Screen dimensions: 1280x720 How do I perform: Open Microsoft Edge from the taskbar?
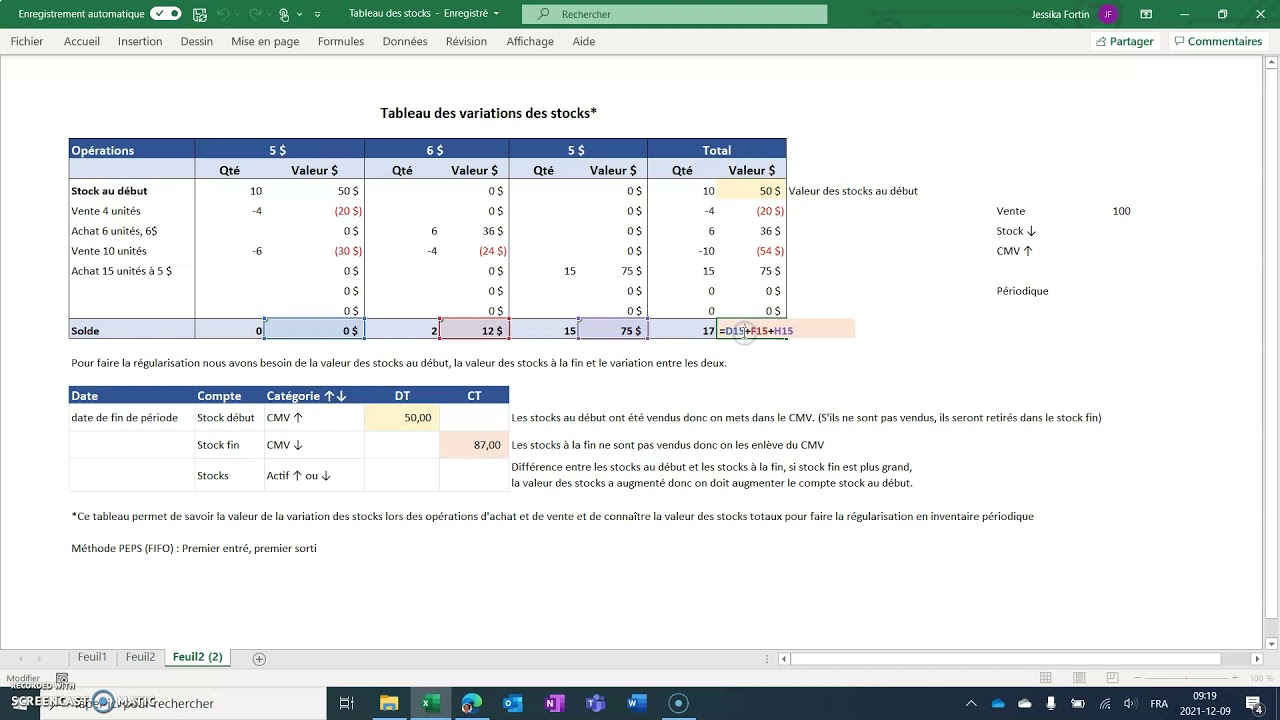point(471,703)
